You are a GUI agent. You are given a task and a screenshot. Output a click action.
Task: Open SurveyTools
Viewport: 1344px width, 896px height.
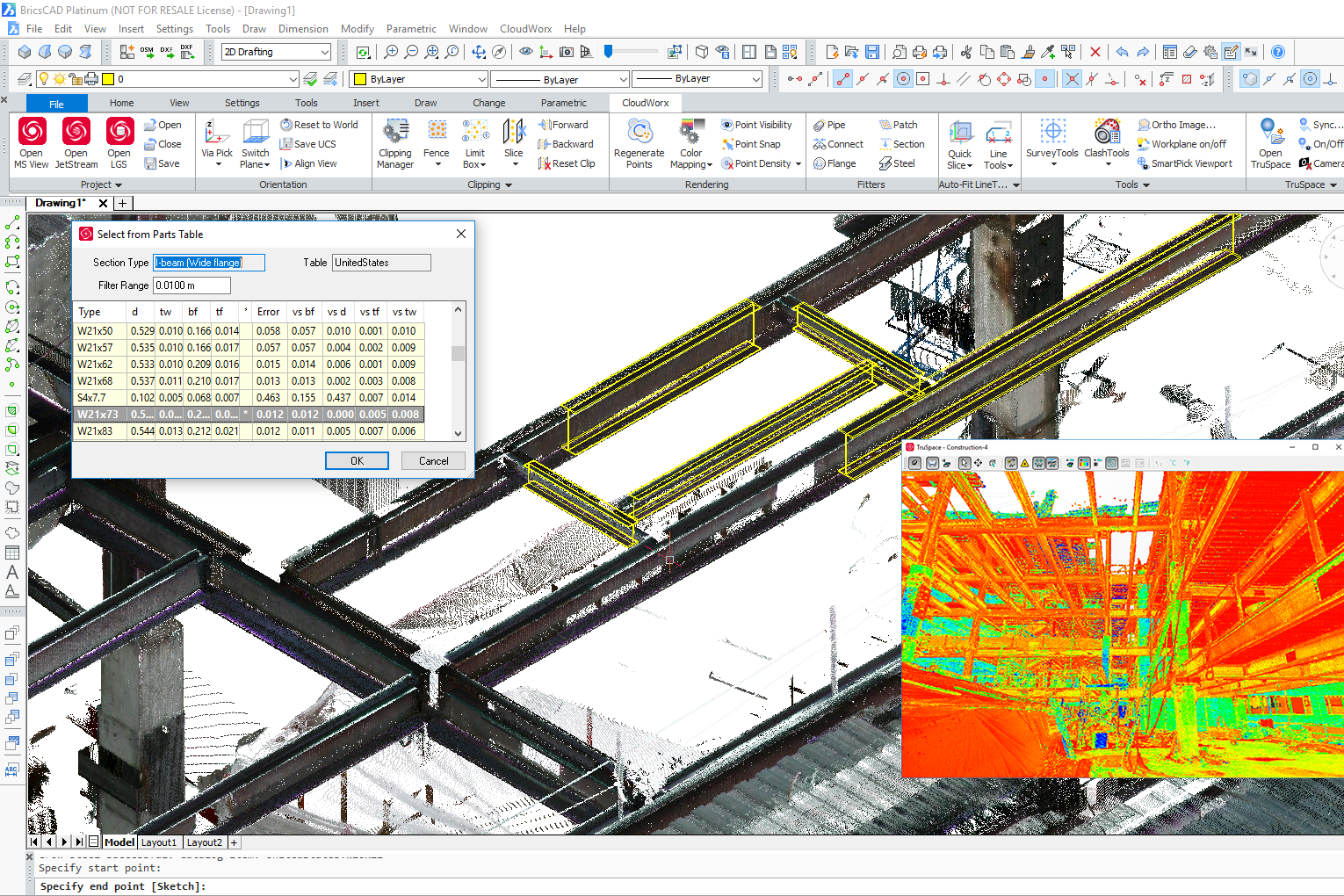[1052, 143]
